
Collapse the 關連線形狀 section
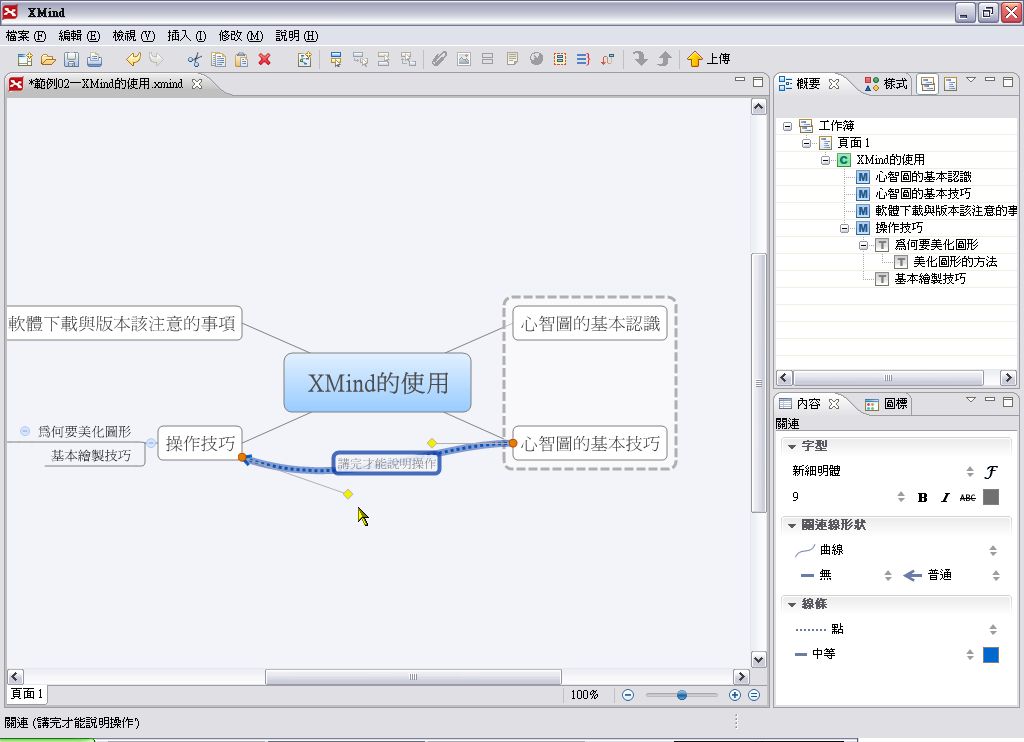coord(792,525)
